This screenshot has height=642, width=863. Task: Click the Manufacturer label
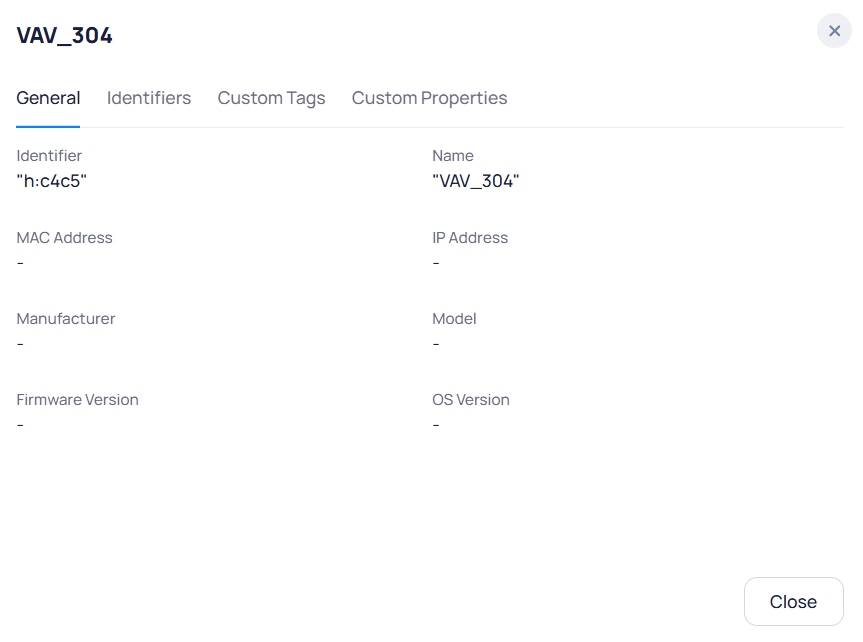point(65,319)
